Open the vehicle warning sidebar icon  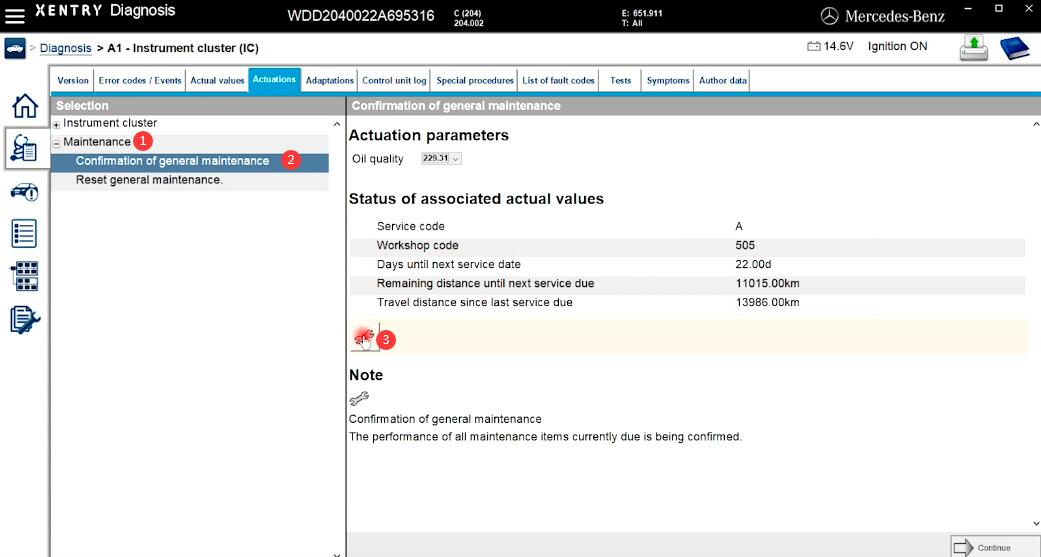click(x=25, y=193)
